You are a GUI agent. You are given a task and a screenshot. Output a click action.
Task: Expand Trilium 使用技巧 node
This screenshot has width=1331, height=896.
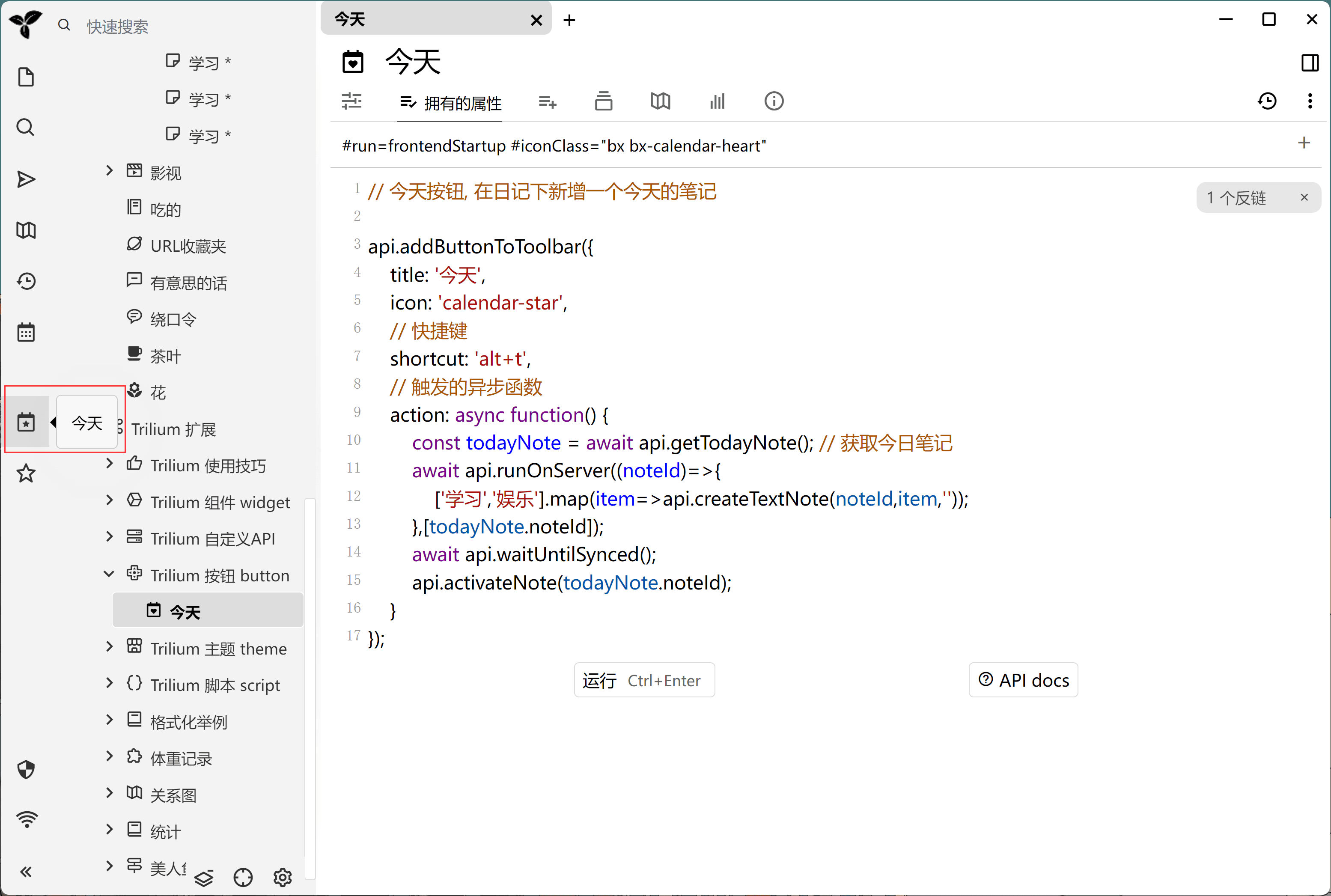pyautogui.click(x=109, y=464)
